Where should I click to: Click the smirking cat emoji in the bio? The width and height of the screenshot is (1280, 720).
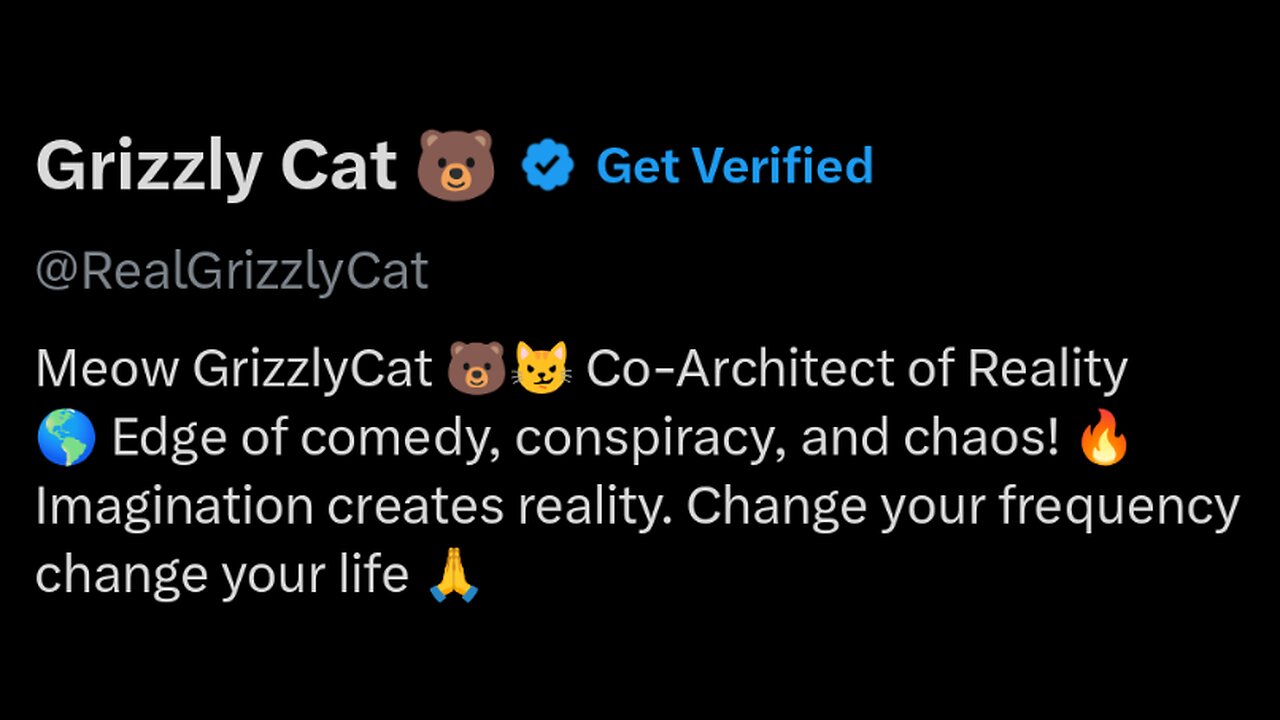540,369
